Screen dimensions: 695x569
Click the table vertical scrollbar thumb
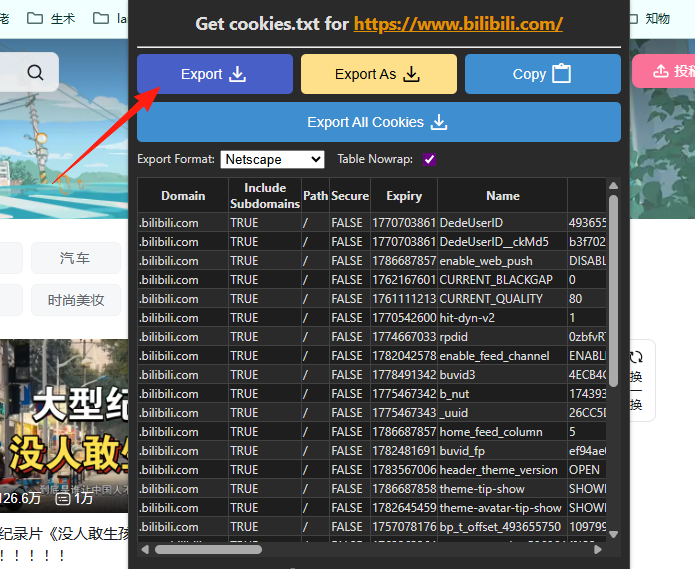[x=613, y=290]
